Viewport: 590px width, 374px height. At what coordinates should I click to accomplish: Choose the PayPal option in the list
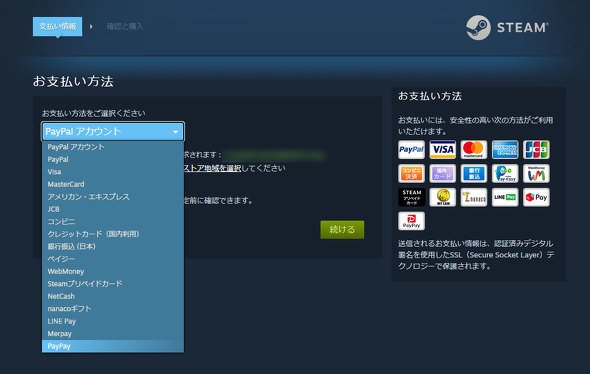[113, 159]
